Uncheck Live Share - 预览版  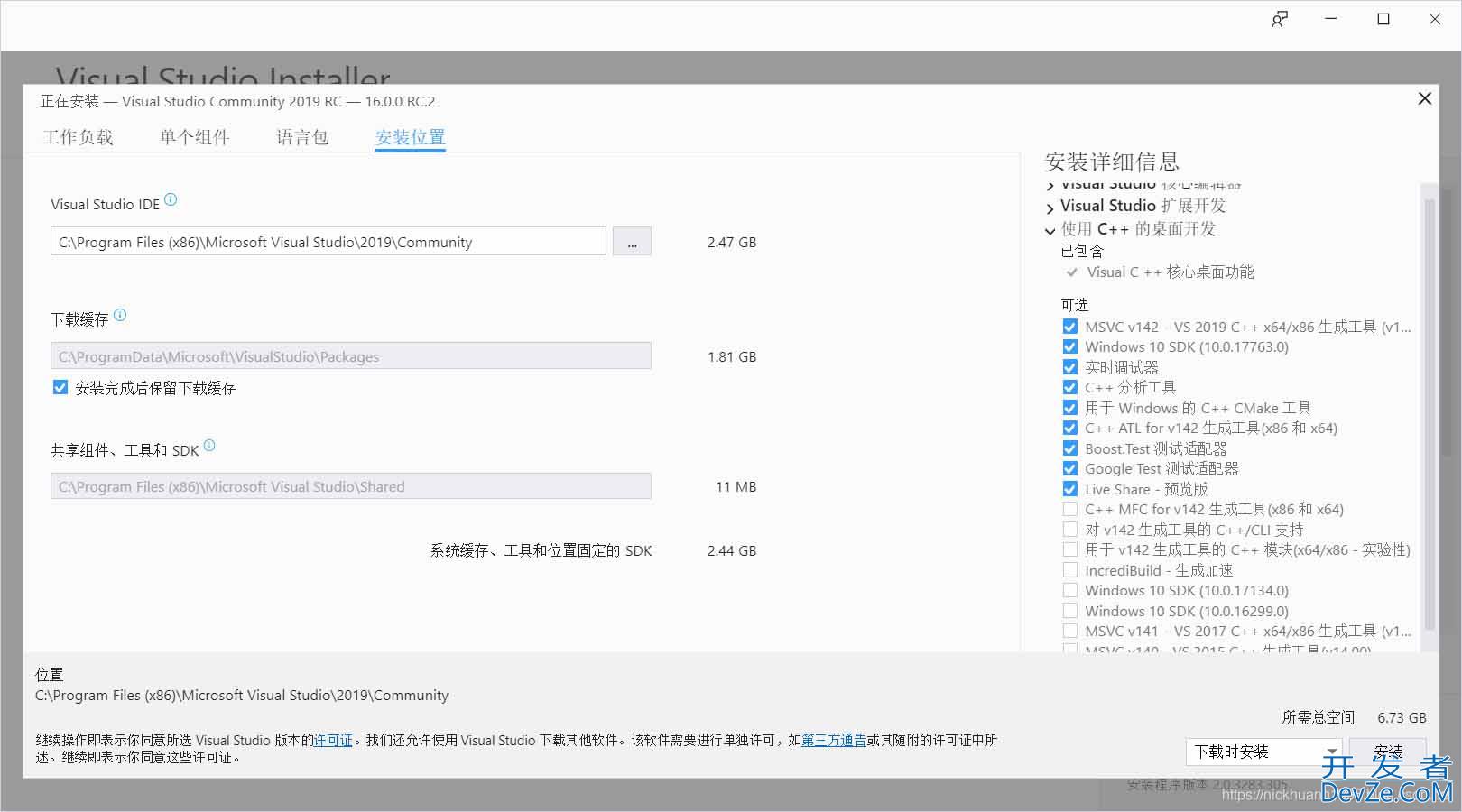(x=1070, y=489)
